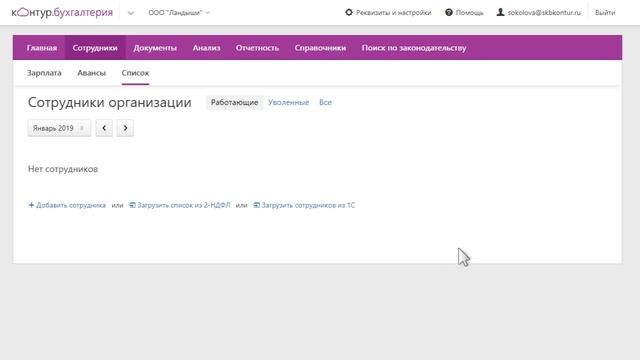Open the ООО "Ландыши" organization dropdown
Image resolution: width=640 pixels, height=360 pixels.
coord(179,13)
